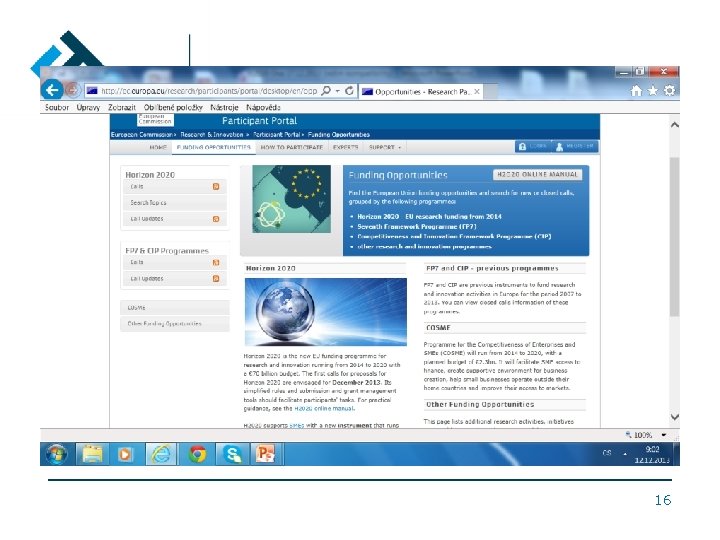Open HOW TO PARTICIPATE tab
The height and width of the screenshot is (540, 720).
coord(292,147)
